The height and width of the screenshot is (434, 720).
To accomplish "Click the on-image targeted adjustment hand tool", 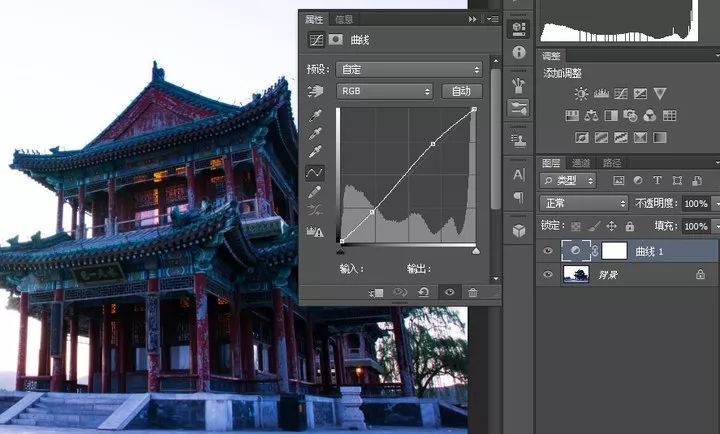I will point(316,91).
